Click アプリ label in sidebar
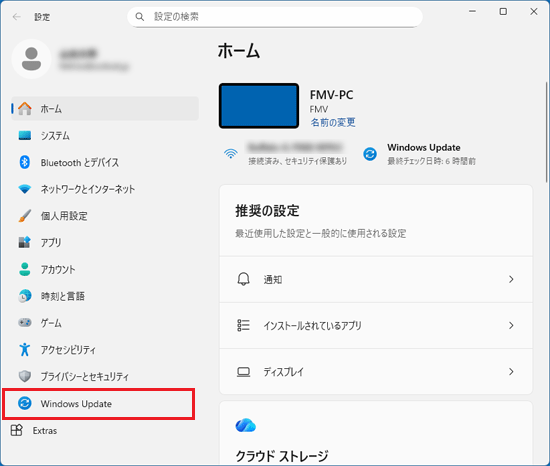The width and height of the screenshot is (550, 466). click(x=51, y=243)
